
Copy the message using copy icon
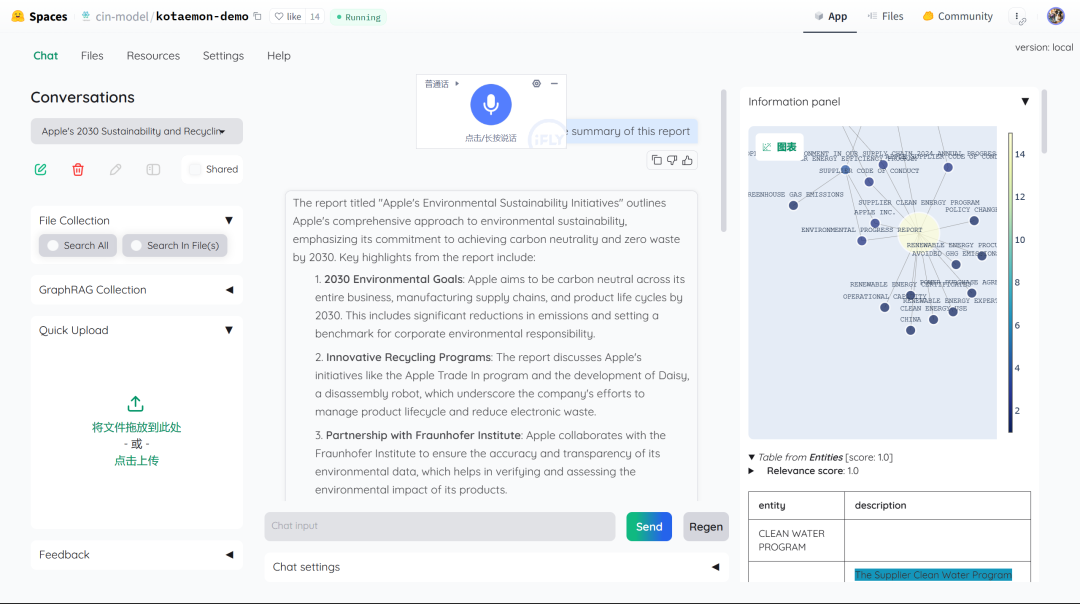pos(657,160)
